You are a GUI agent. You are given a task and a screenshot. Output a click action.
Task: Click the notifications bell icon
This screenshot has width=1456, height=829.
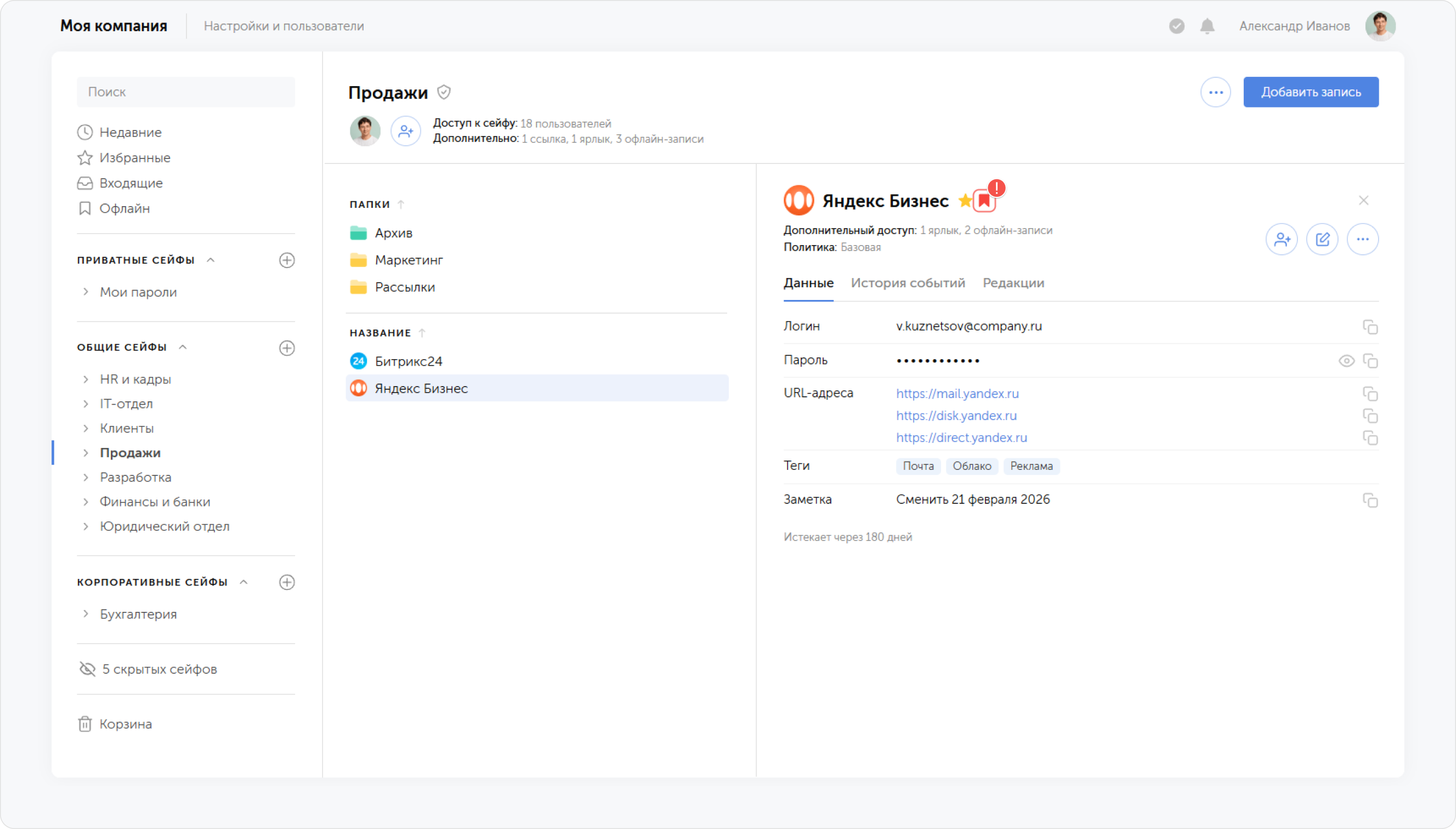click(1206, 26)
